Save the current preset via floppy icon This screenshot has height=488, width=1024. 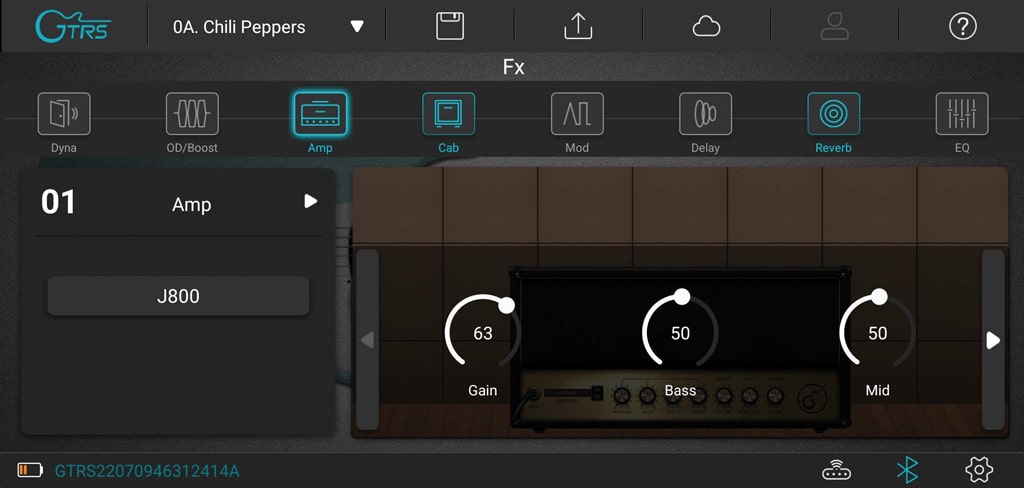click(x=450, y=27)
